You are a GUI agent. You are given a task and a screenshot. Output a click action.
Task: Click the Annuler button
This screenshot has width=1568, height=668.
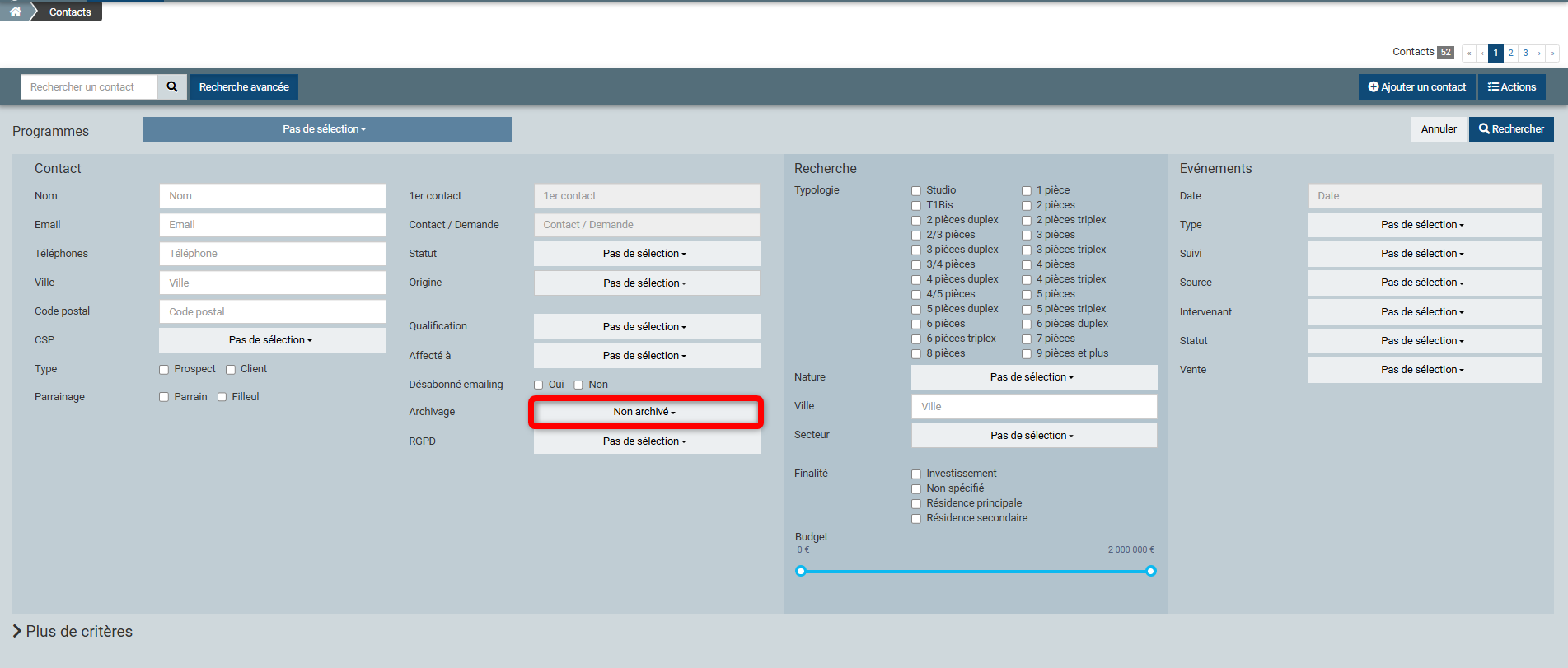pyautogui.click(x=1439, y=129)
